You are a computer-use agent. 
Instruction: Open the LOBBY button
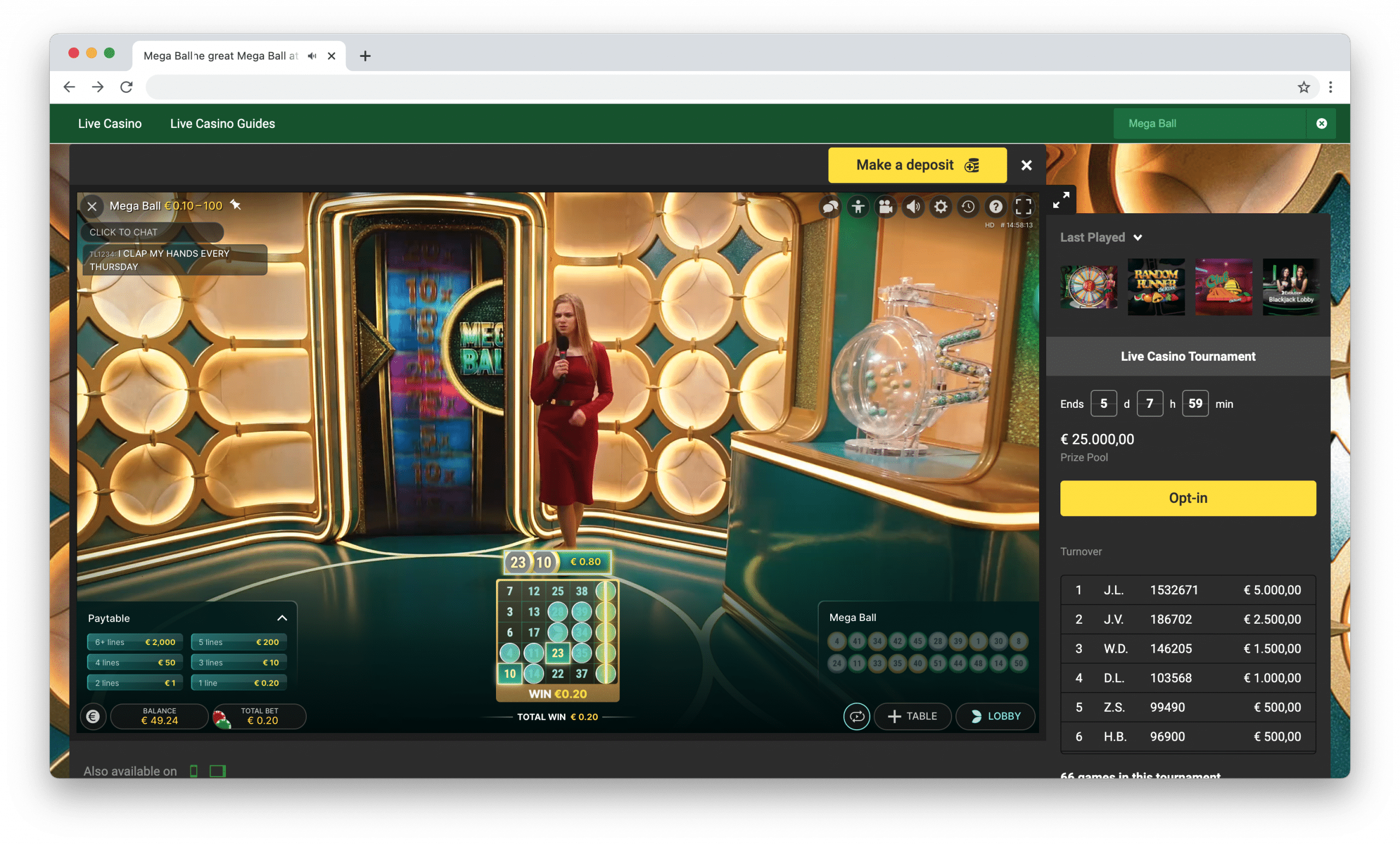995,716
